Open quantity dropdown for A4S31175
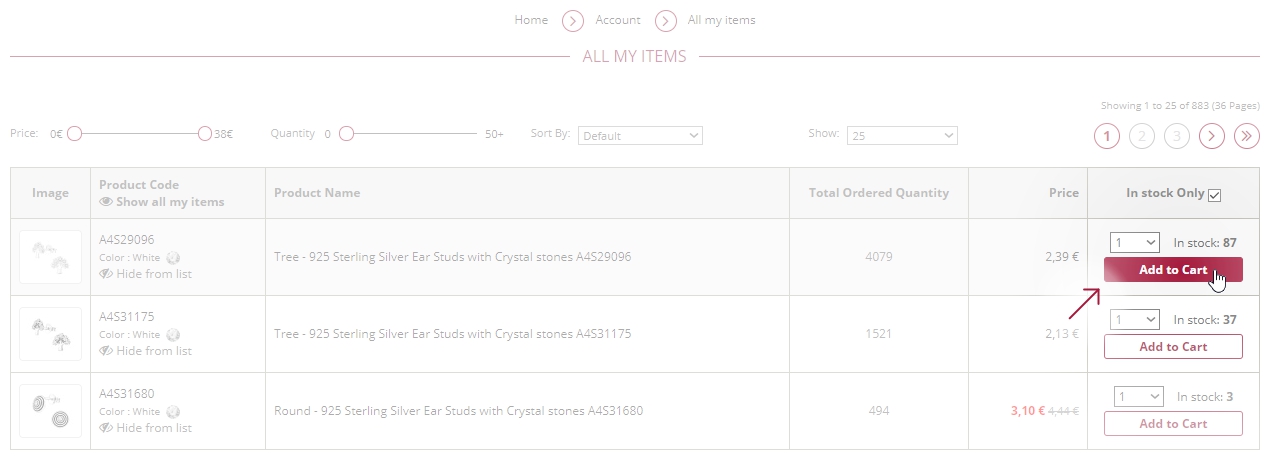Viewport: 1270px width, 460px height. 1135,320
